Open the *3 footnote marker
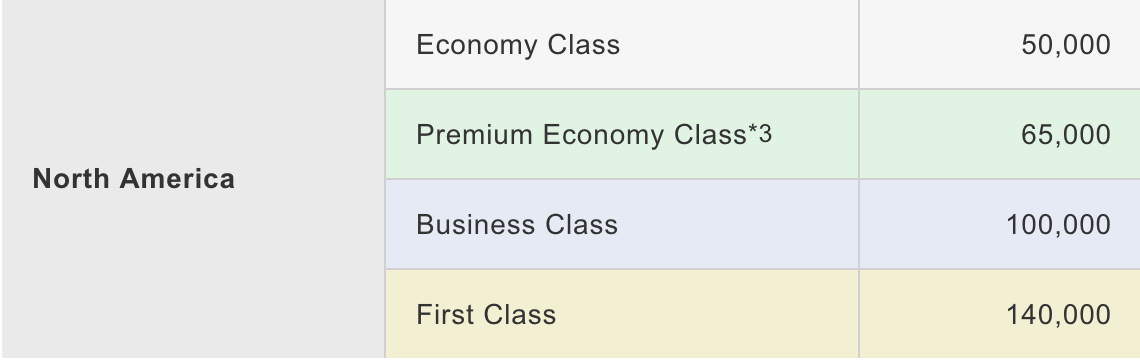The height and width of the screenshot is (364, 1140). tap(760, 134)
